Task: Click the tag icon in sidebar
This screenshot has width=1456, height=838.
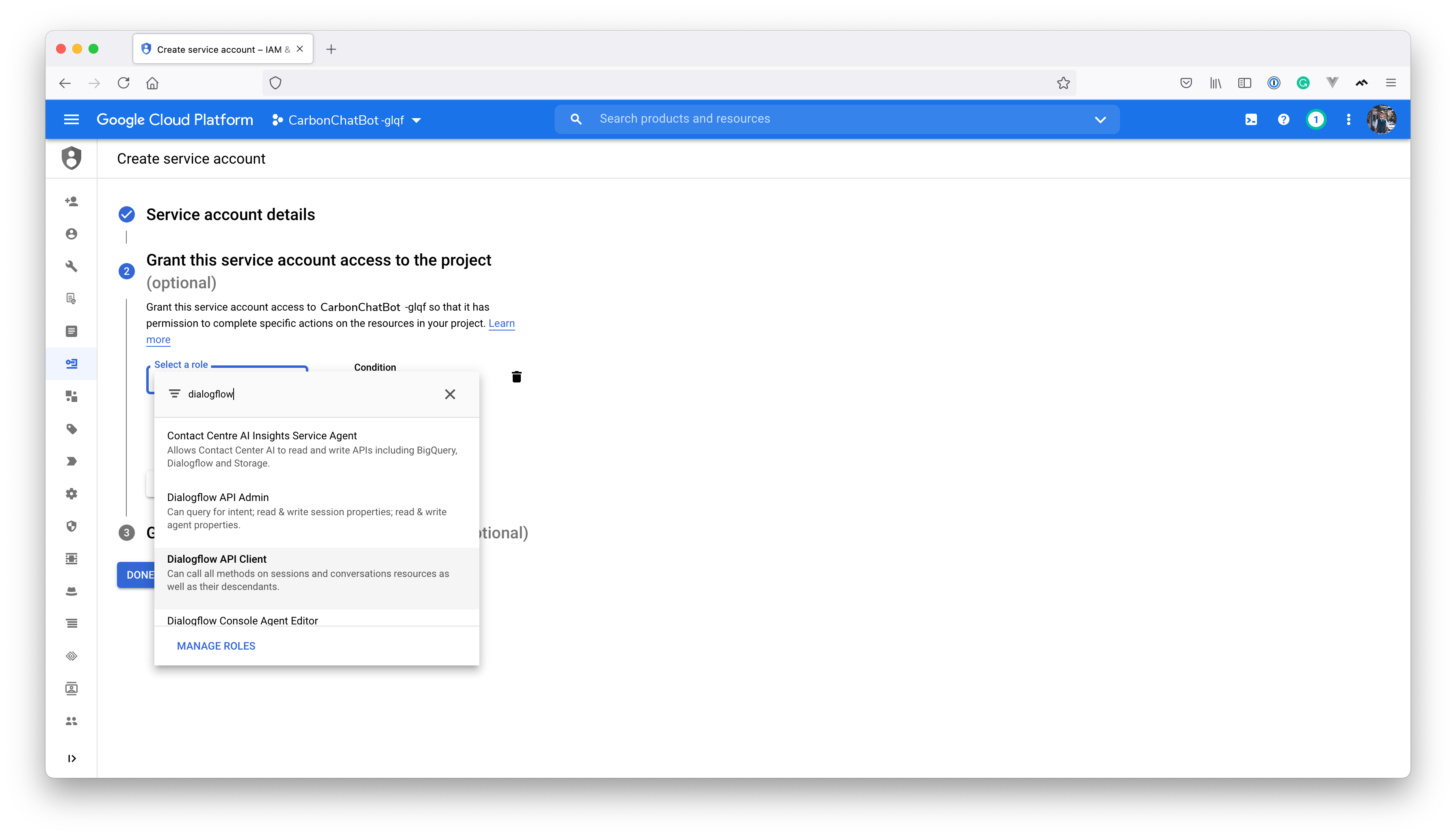Action: (71, 429)
